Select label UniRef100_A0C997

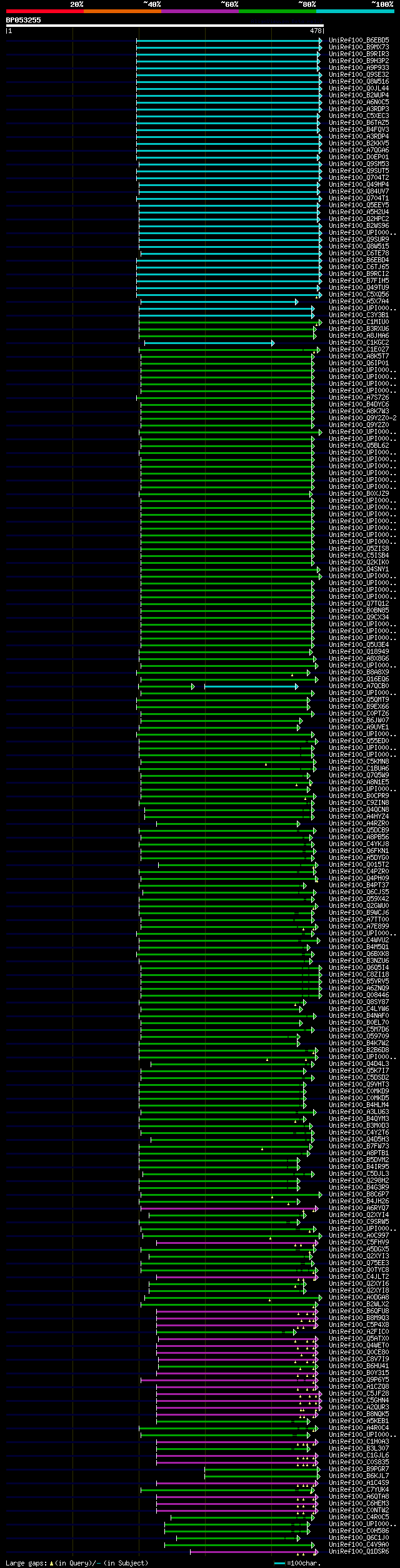[x=359, y=1236]
